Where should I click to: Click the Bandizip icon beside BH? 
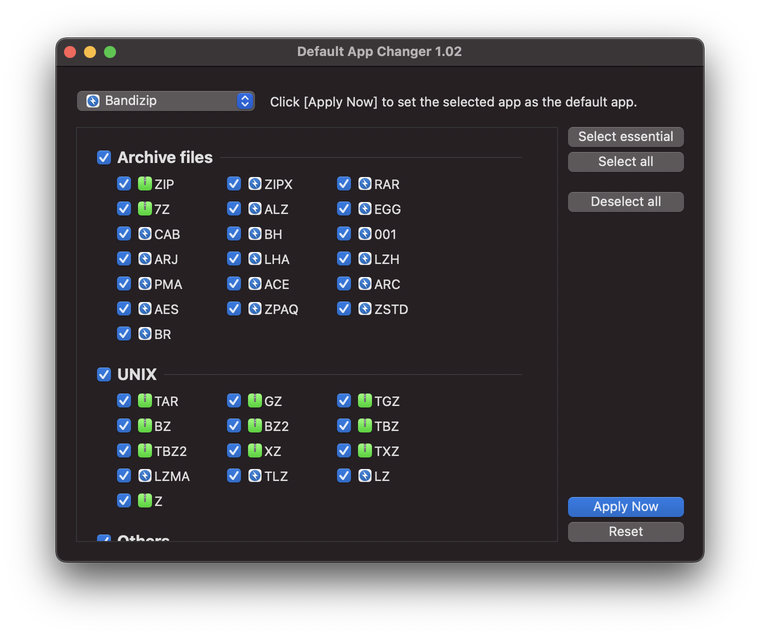pyautogui.click(x=254, y=234)
